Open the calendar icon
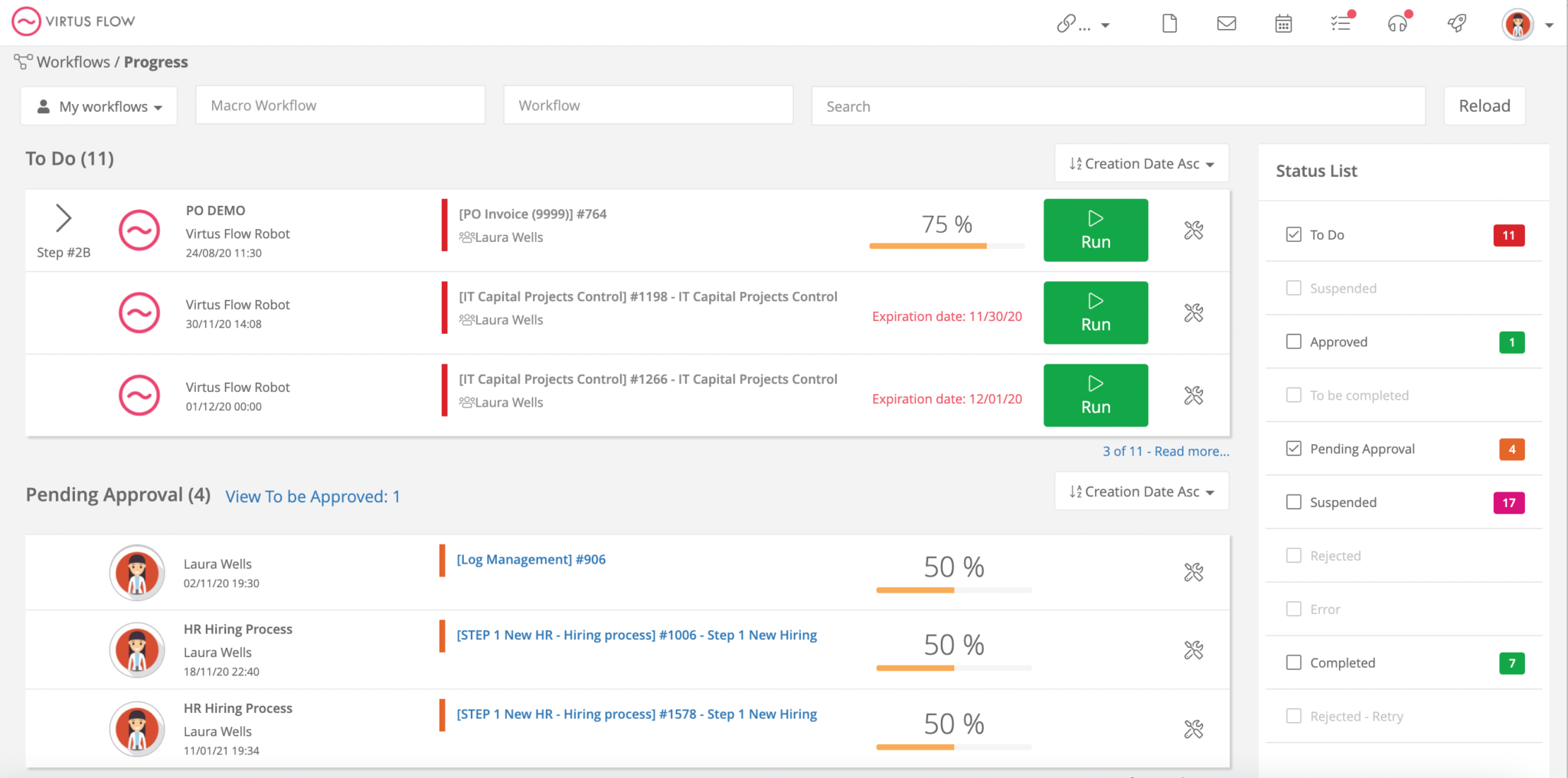Viewport: 1568px width, 778px height. (x=1283, y=23)
